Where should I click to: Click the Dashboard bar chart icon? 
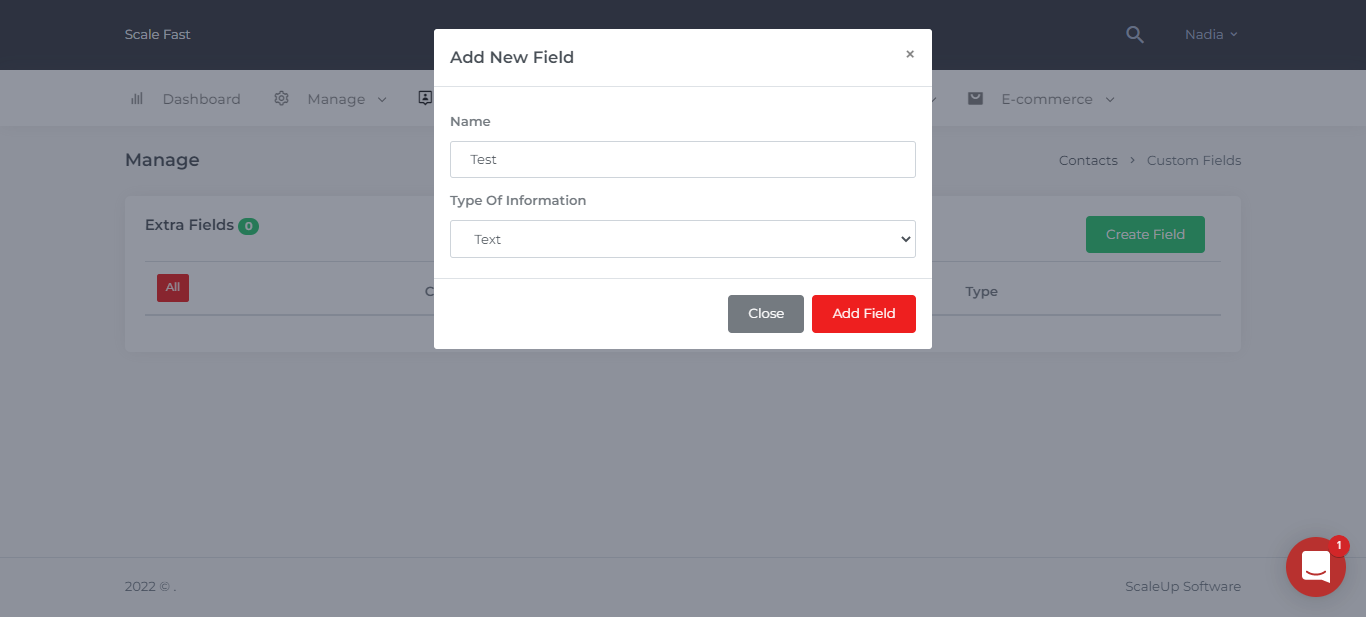tap(137, 99)
